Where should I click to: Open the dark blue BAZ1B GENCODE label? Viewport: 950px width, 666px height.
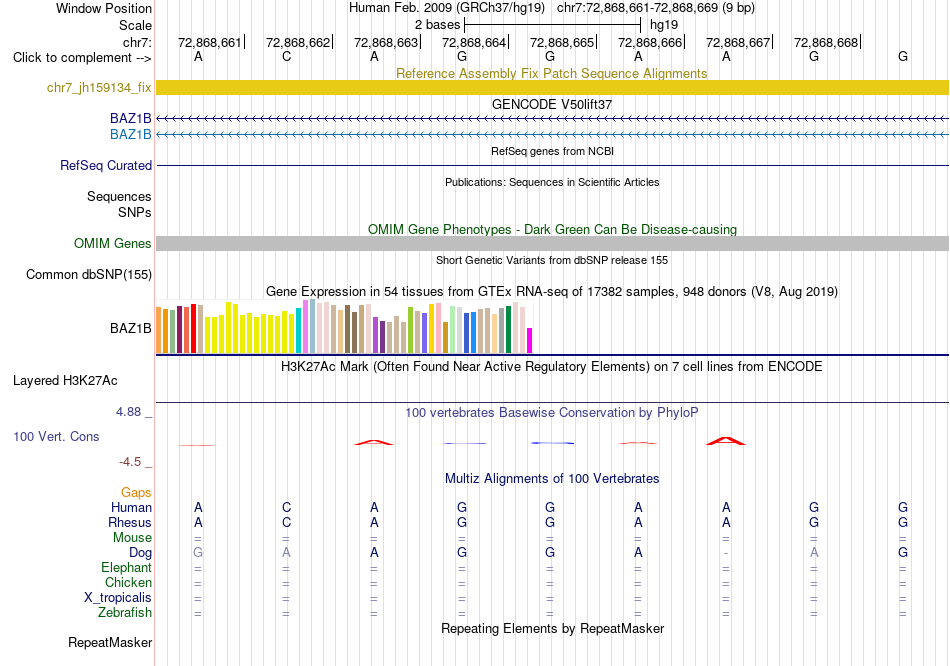click(x=131, y=118)
